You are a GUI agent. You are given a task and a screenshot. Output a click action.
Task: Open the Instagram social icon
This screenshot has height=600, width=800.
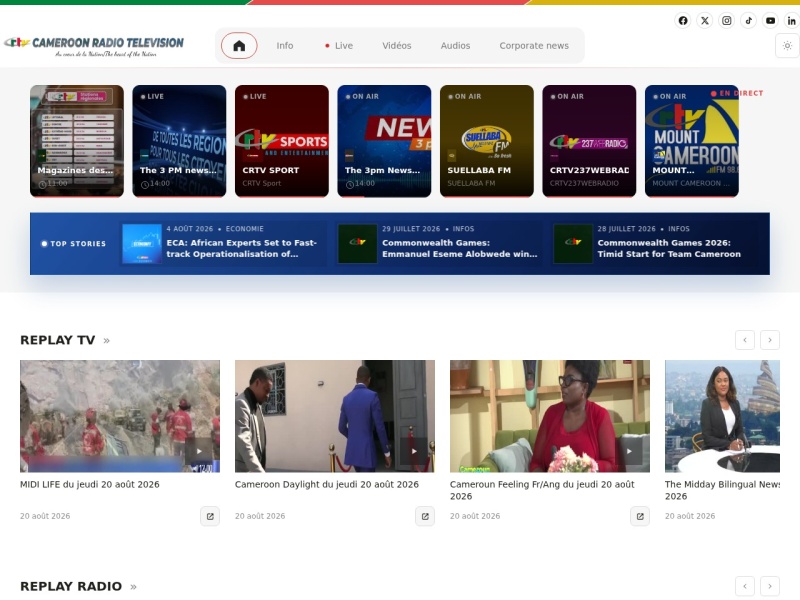click(x=727, y=20)
